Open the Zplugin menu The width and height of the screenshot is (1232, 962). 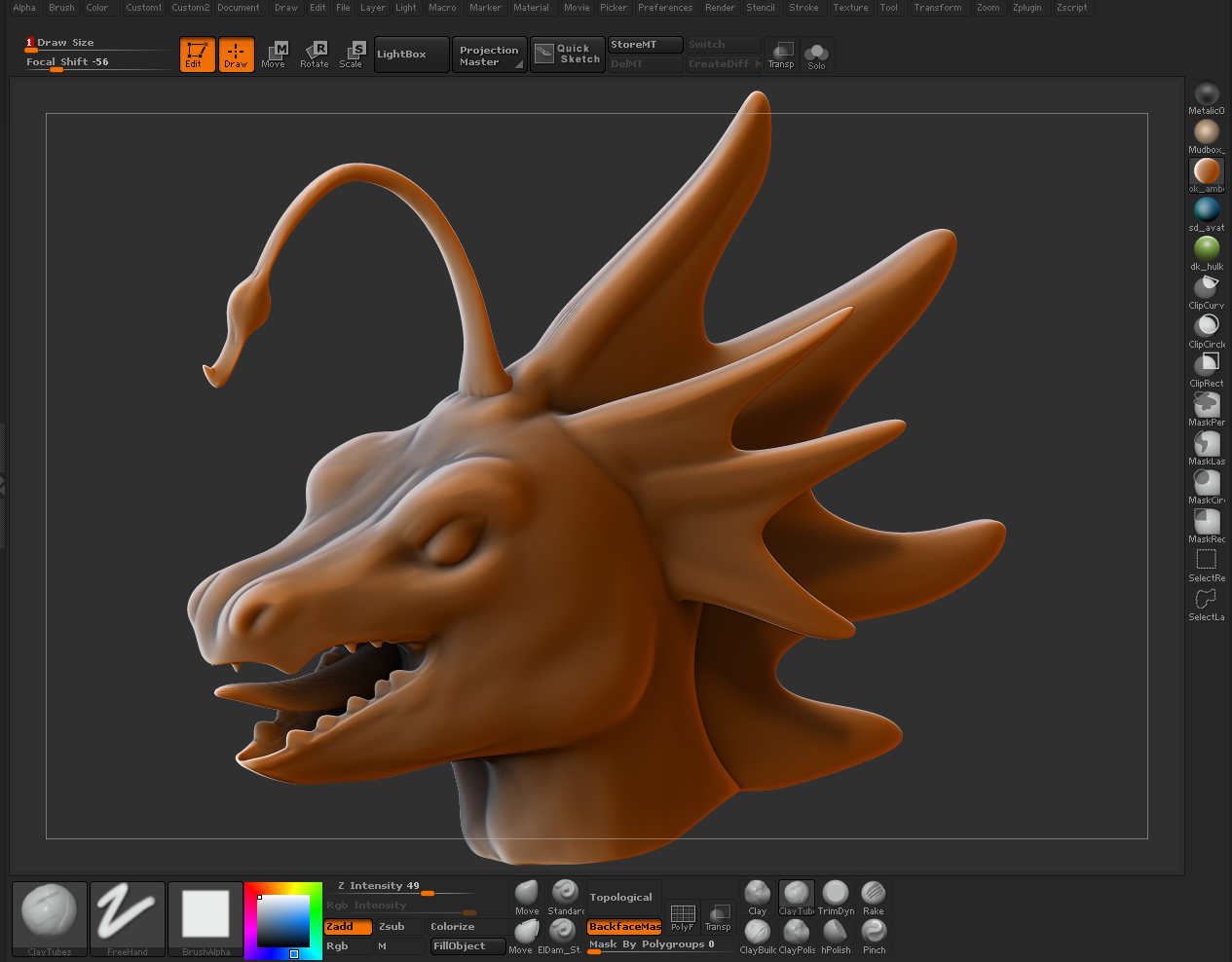point(1027,8)
